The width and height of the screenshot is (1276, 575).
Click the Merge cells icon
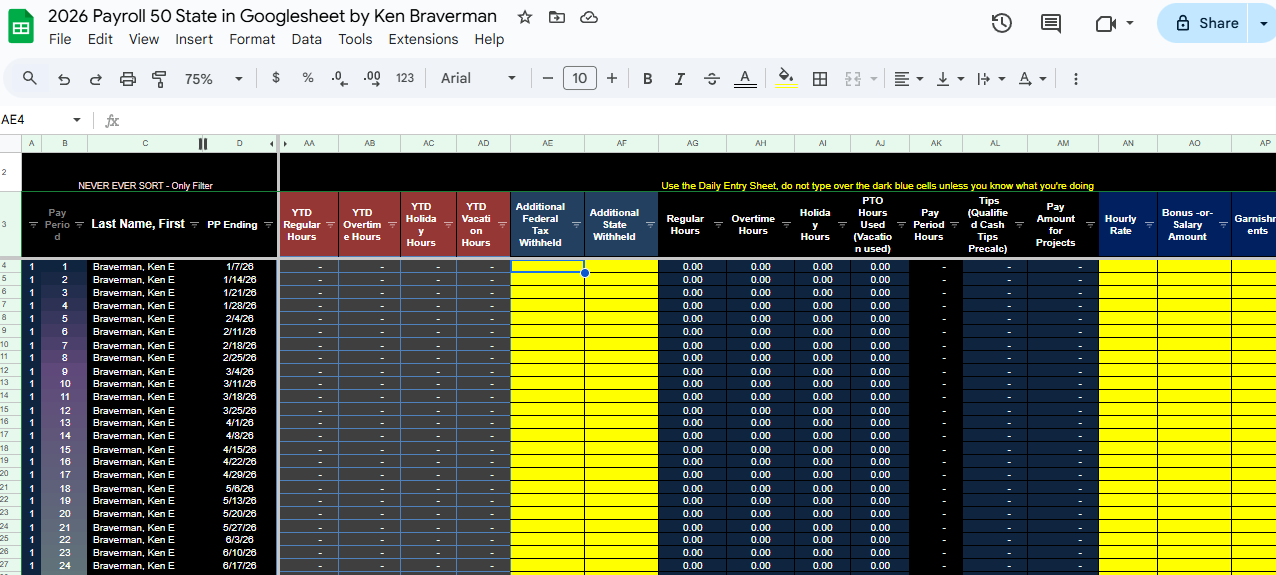(853, 78)
